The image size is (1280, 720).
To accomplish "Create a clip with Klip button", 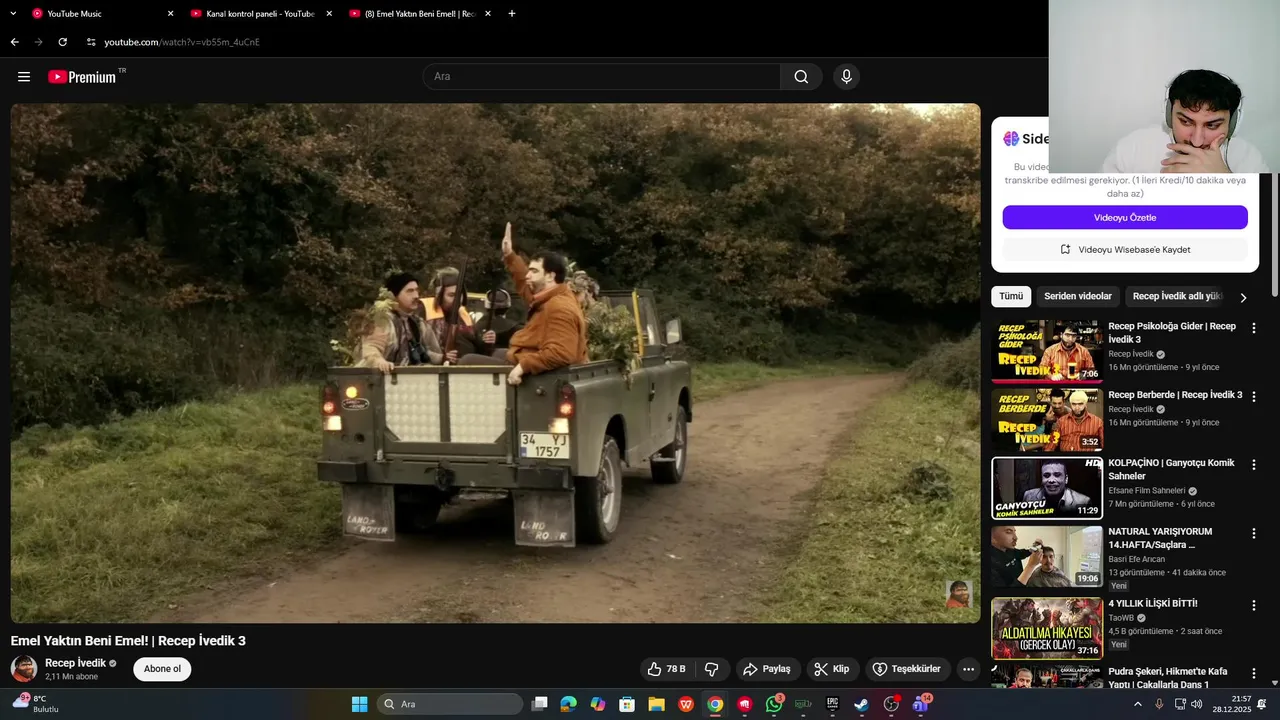I will click(832, 669).
